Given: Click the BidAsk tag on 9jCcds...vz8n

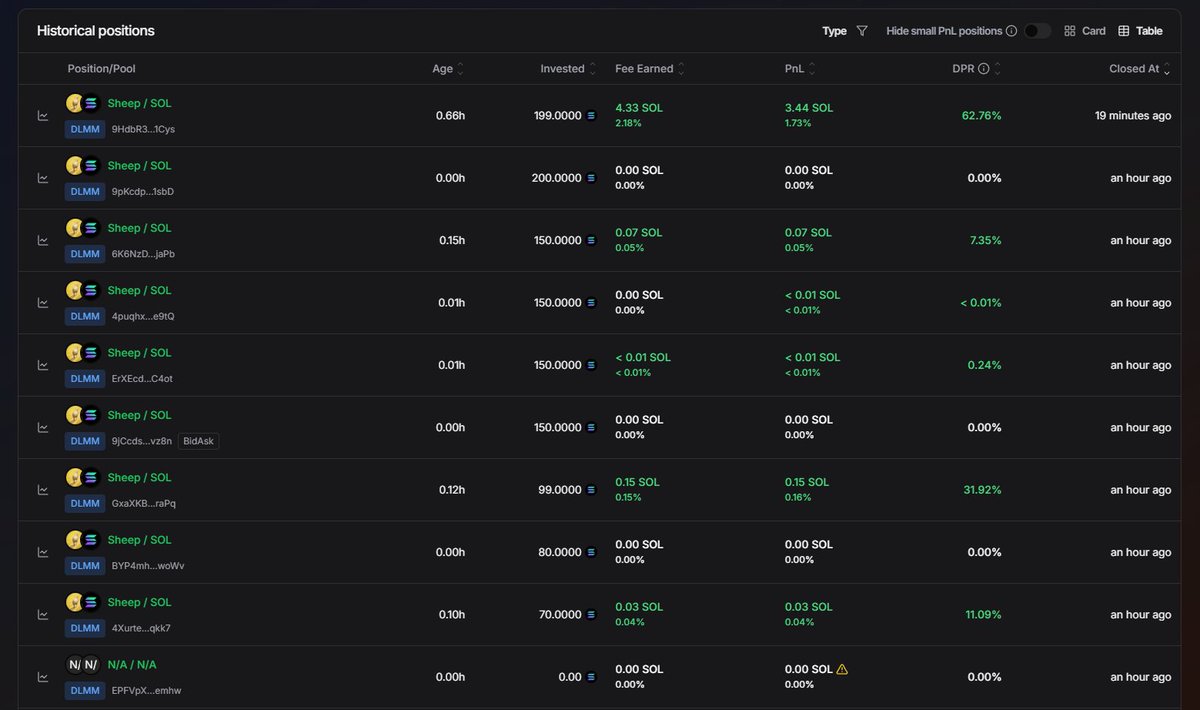Looking at the screenshot, I should tap(198, 441).
